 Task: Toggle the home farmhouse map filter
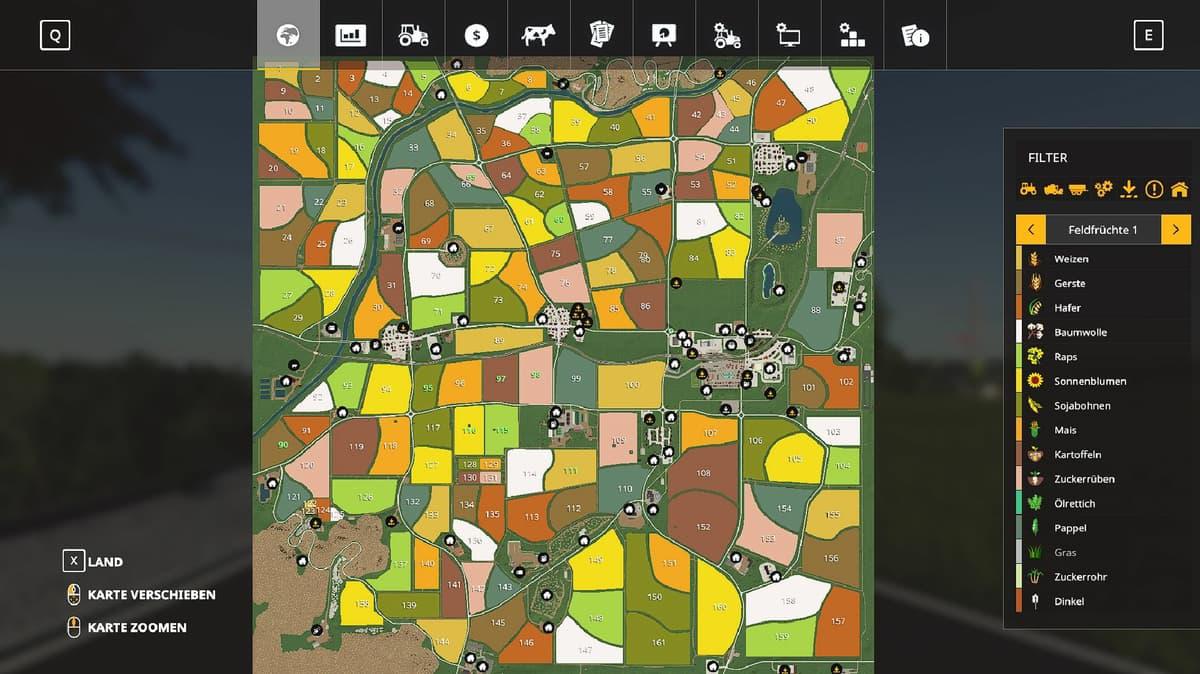(1179, 188)
